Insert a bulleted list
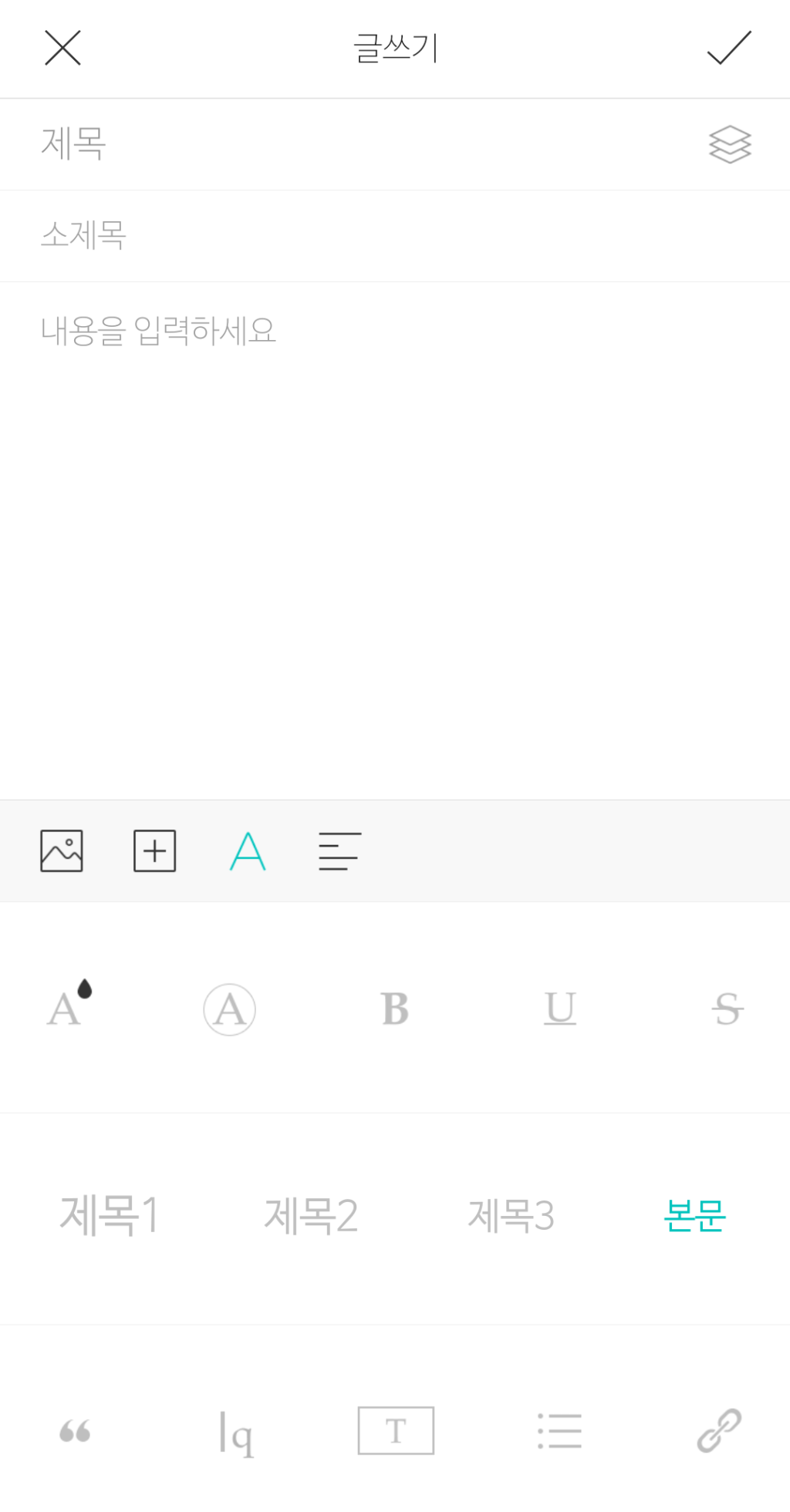 tap(559, 1431)
